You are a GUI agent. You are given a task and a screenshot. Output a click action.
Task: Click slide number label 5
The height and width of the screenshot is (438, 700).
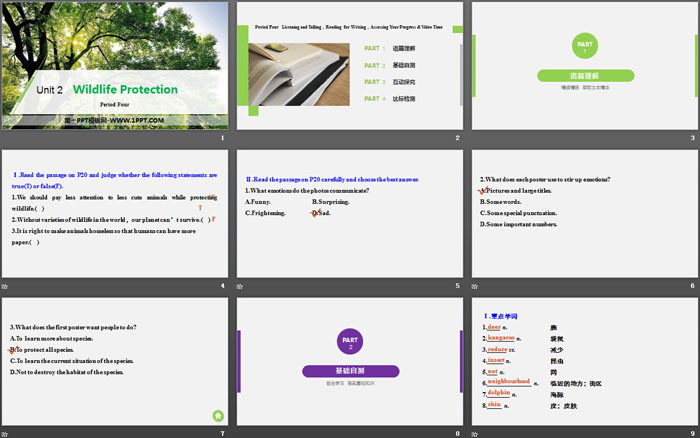coord(458,286)
